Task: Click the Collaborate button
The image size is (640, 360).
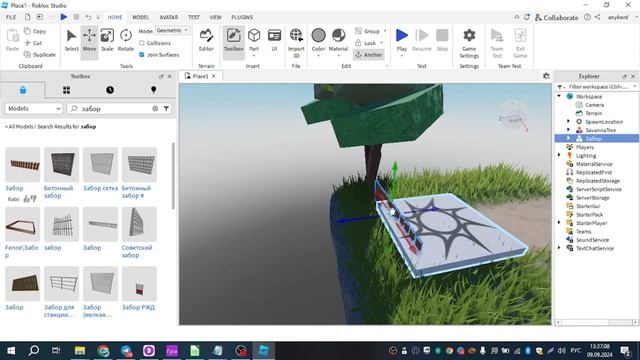Action: (557, 18)
